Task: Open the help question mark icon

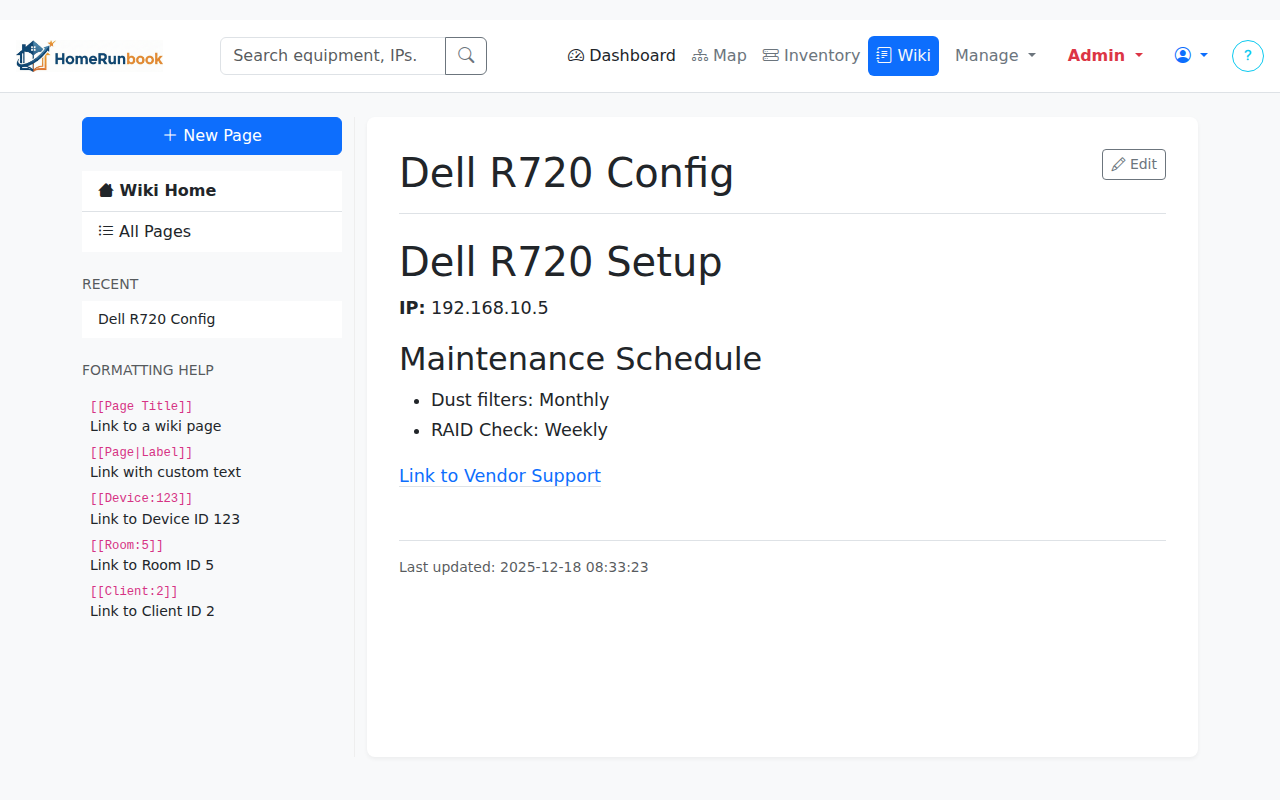Action: pos(1247,56)
